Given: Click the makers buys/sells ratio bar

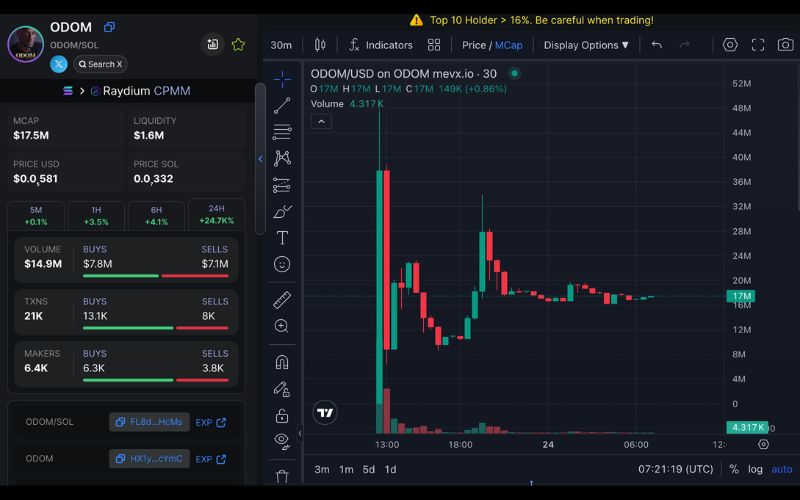Looking at the screenshot, I should click(156, 380).
